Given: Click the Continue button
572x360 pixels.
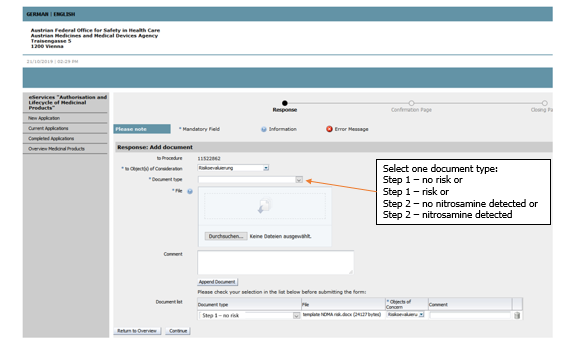Looking at the screenshot, I should pyautogui.click(x=178, y=331).
